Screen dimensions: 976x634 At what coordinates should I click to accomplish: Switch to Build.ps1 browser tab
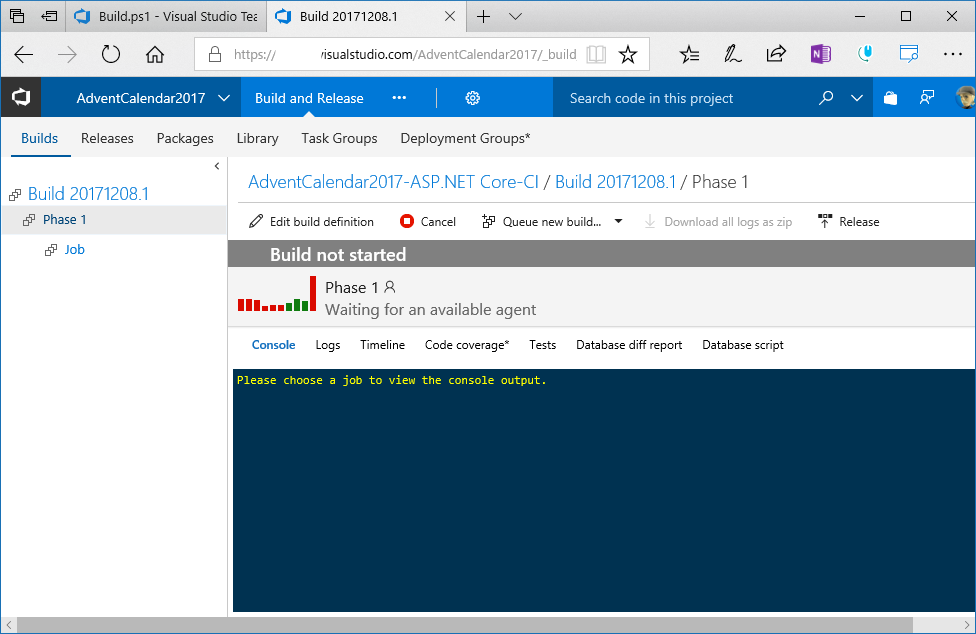pyautogui.click(x=166, y=17)
